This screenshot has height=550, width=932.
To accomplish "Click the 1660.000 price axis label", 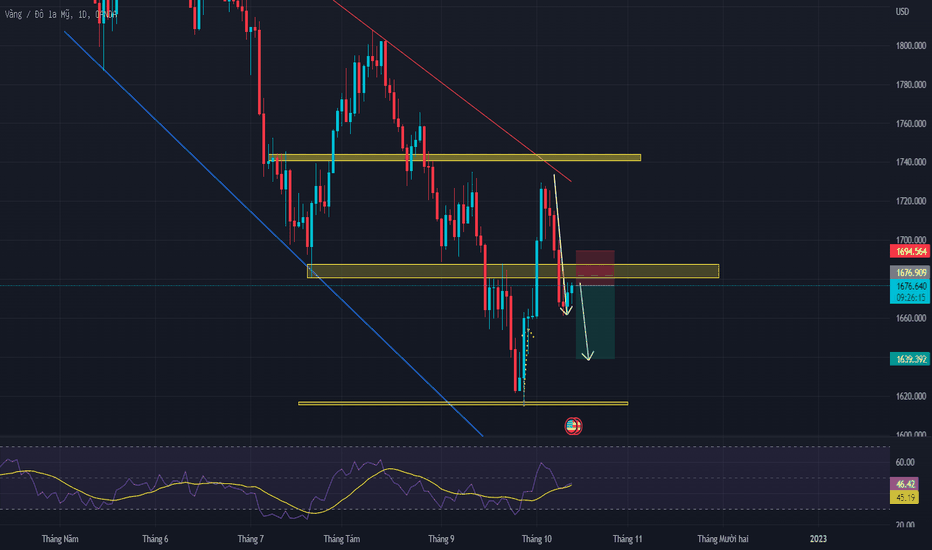I will click(911, 318).
